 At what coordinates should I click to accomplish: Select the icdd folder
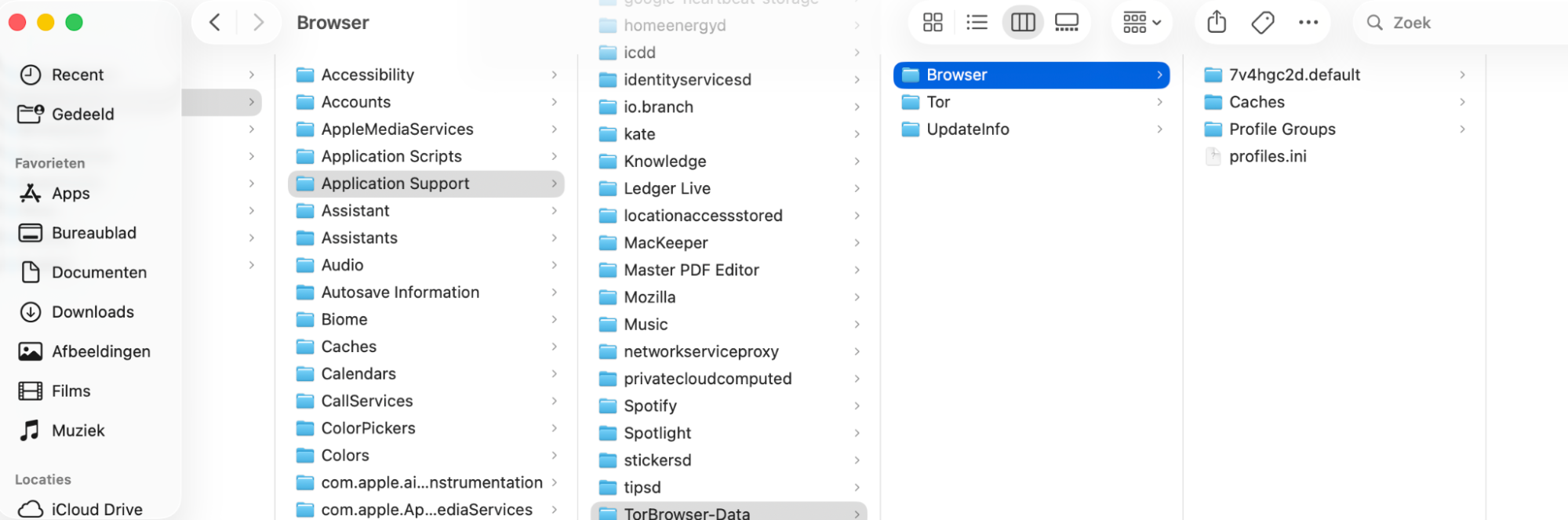pyautogui.click(x=729, y=53)
